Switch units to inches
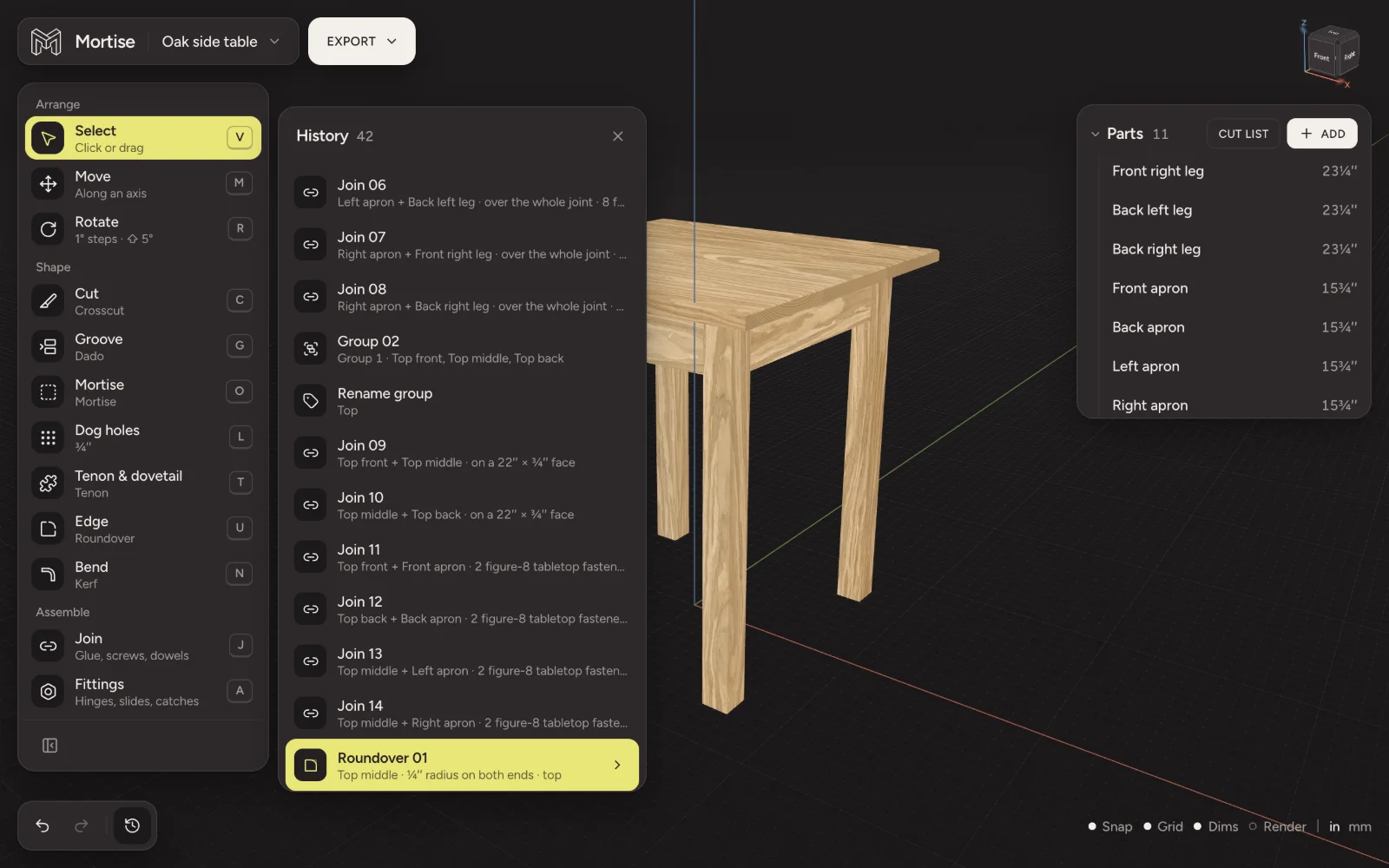The image size is (1389, 868). [x=1334, y=826]
